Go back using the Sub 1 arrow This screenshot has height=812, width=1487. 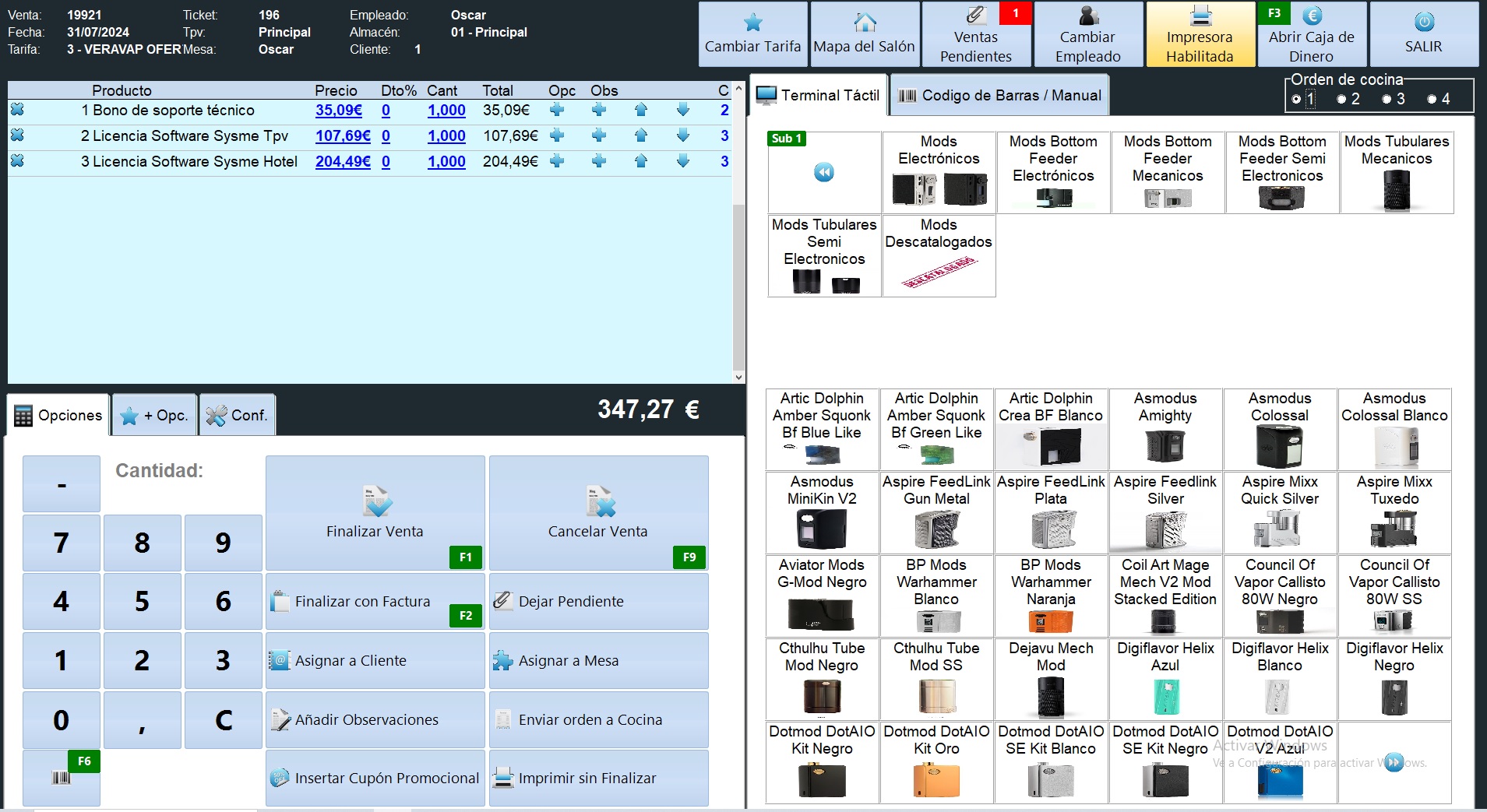click(823, 172)
